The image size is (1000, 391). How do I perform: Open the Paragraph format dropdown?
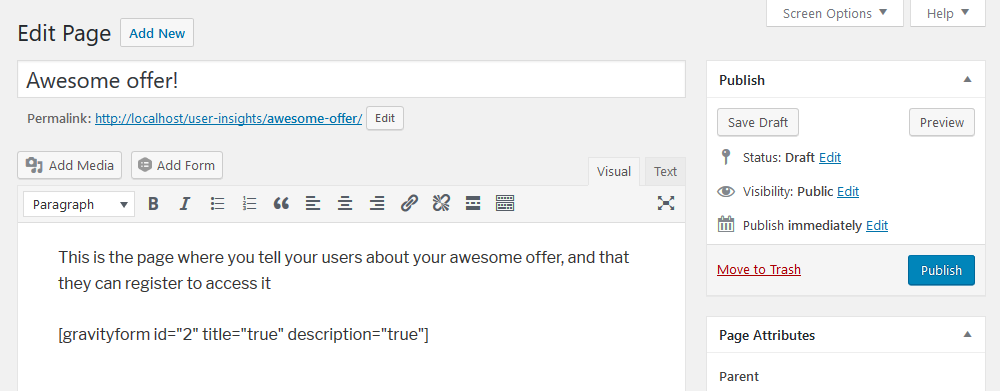coord(79,204)
